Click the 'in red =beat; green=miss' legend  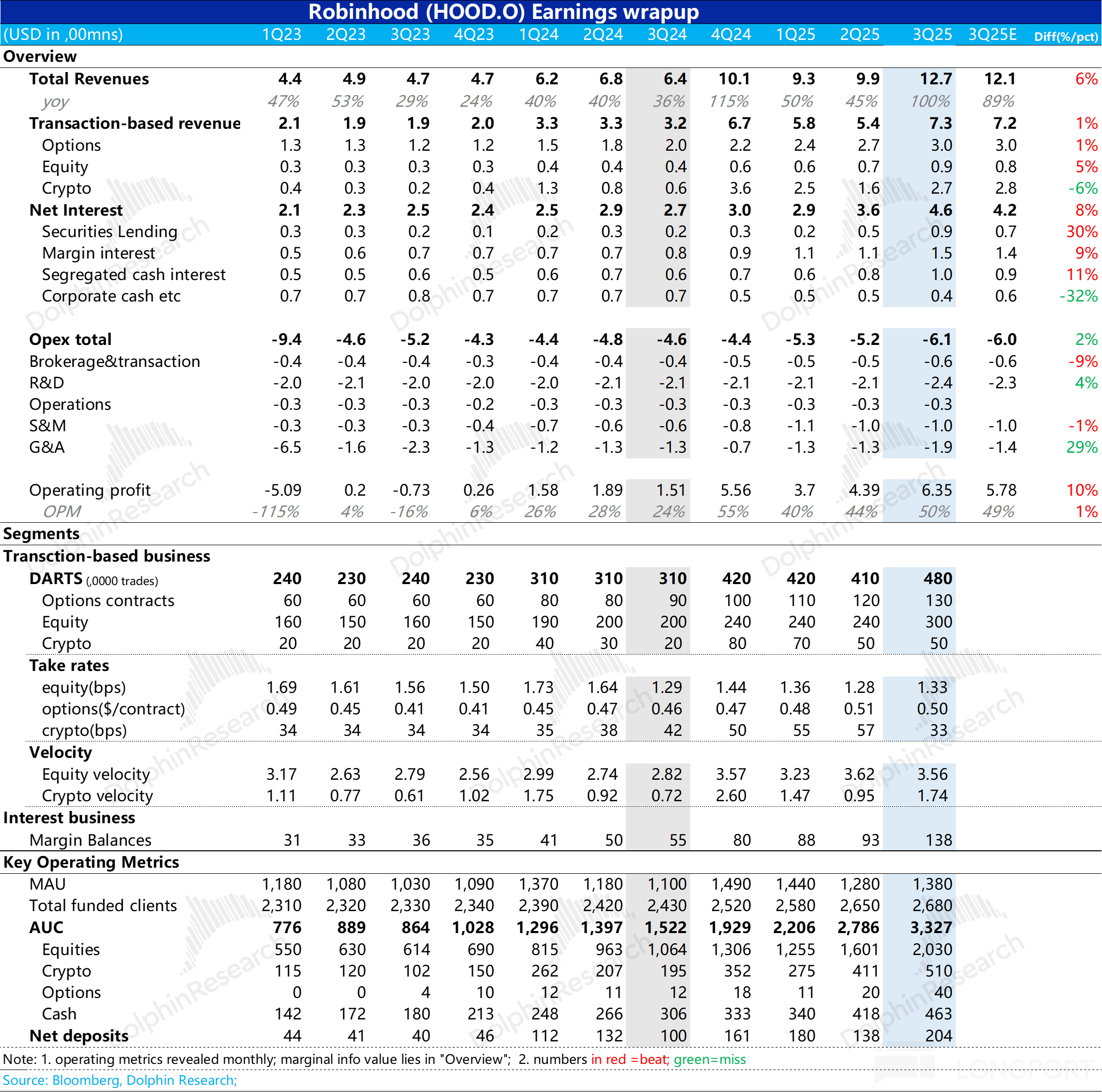[x=668, y=1059]
